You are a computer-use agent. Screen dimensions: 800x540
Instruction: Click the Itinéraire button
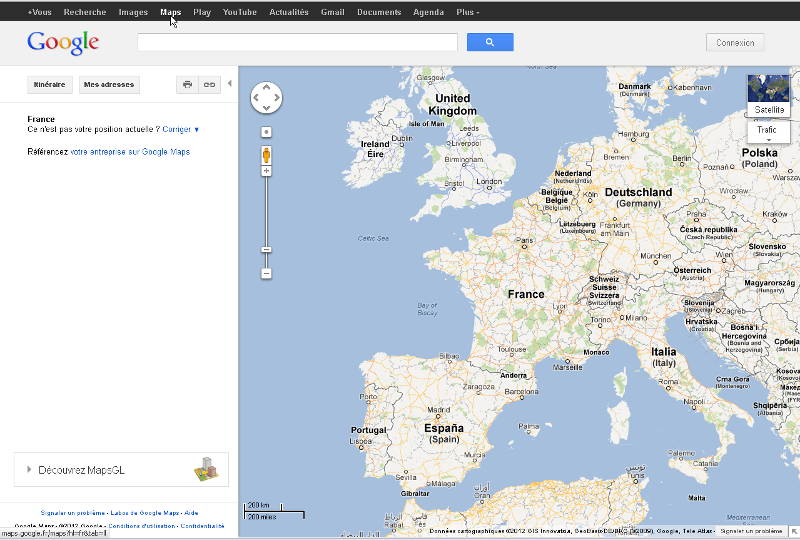(x=49, y=85)
